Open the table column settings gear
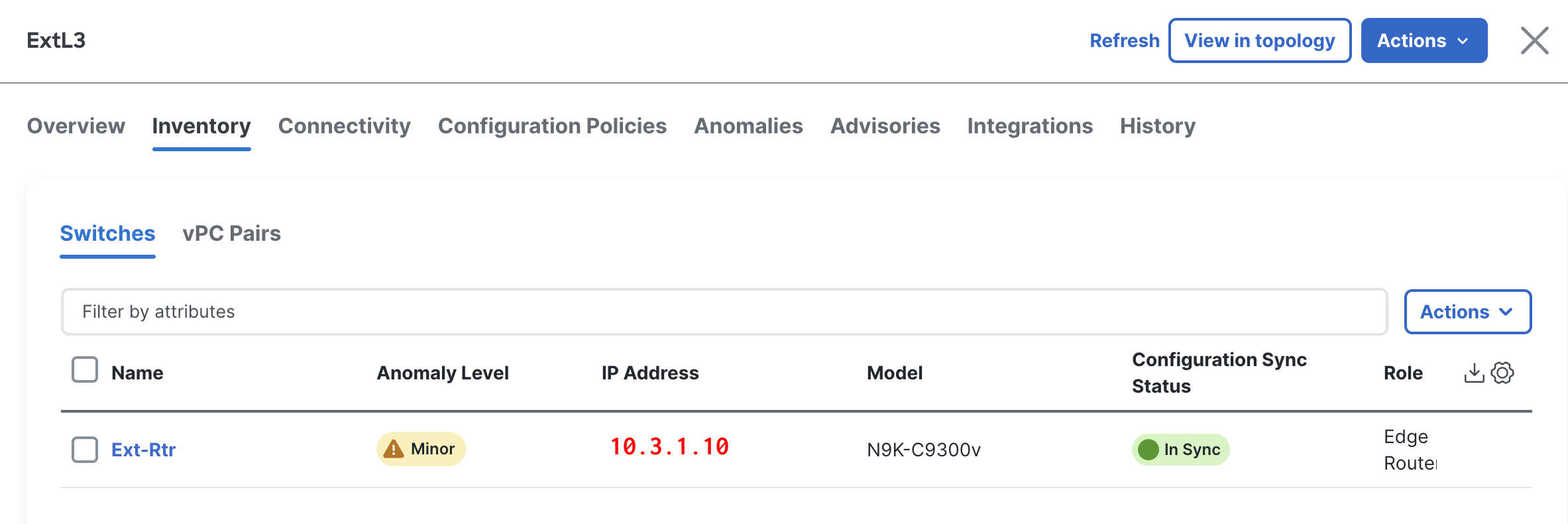Screen dimensions: 1568x524 tap(1502, 373)
